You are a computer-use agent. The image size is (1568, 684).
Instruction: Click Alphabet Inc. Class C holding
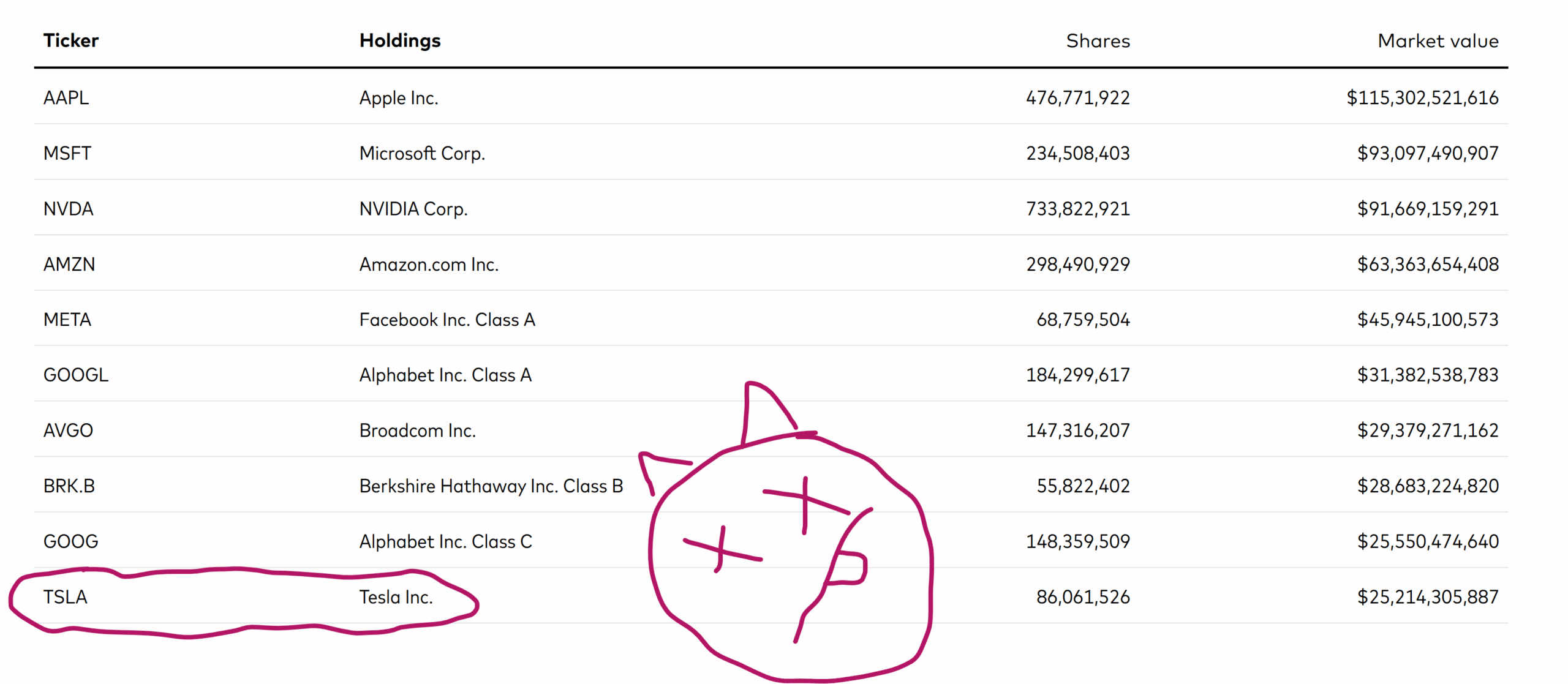[x=445, y=541]
